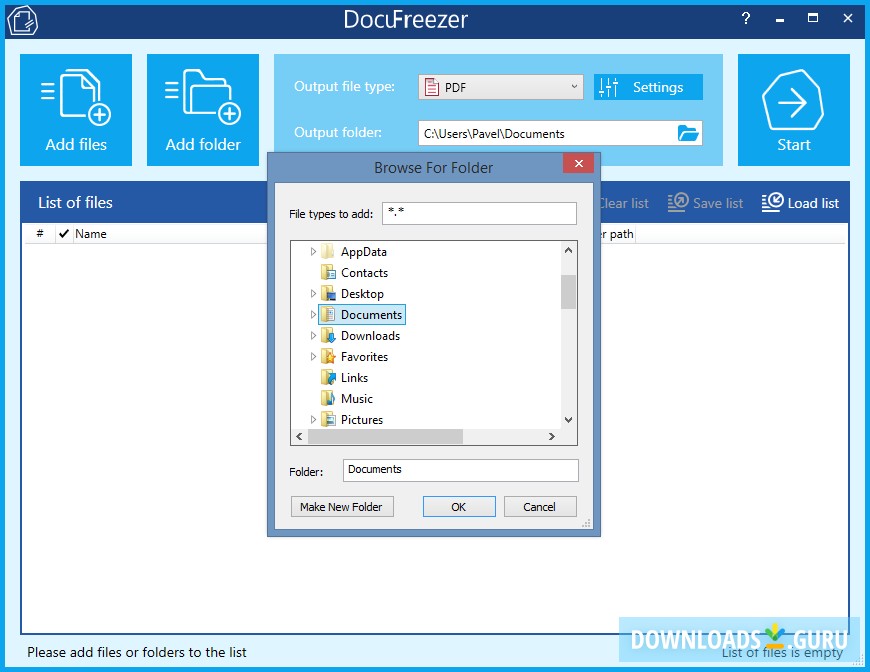Click the horizontal scrollbar thumb in folder tree
Viewport: 870px width, 672px height.
click(385, 437)
